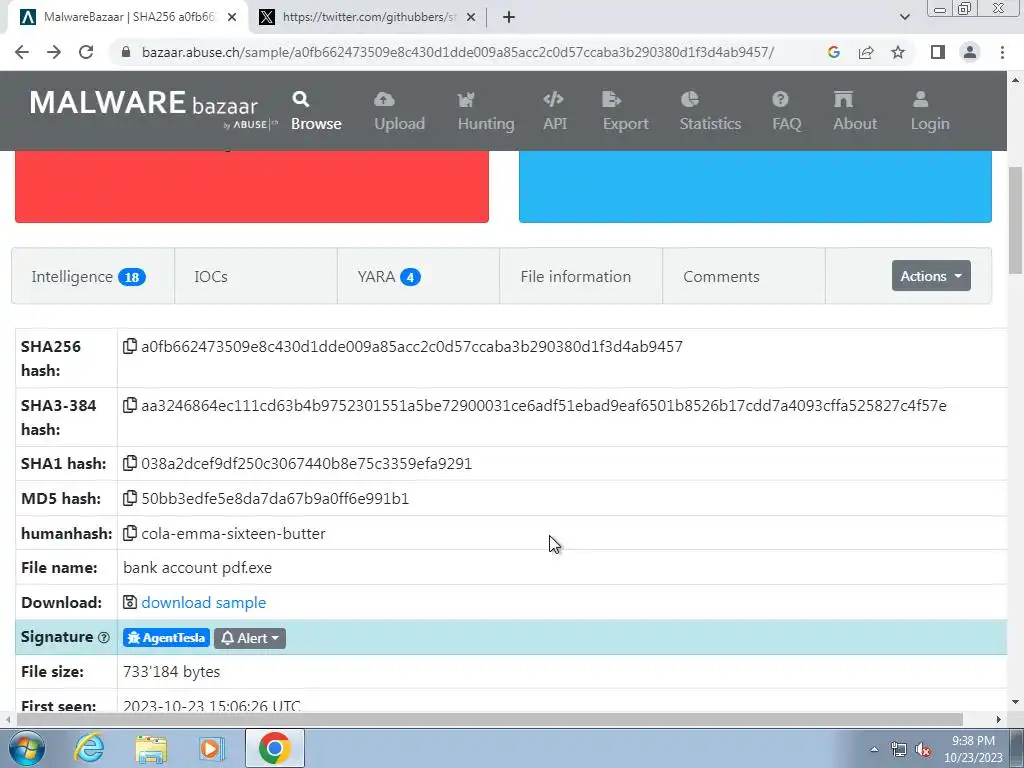Launch Internet Explorer from taskbar

point(89,748)
